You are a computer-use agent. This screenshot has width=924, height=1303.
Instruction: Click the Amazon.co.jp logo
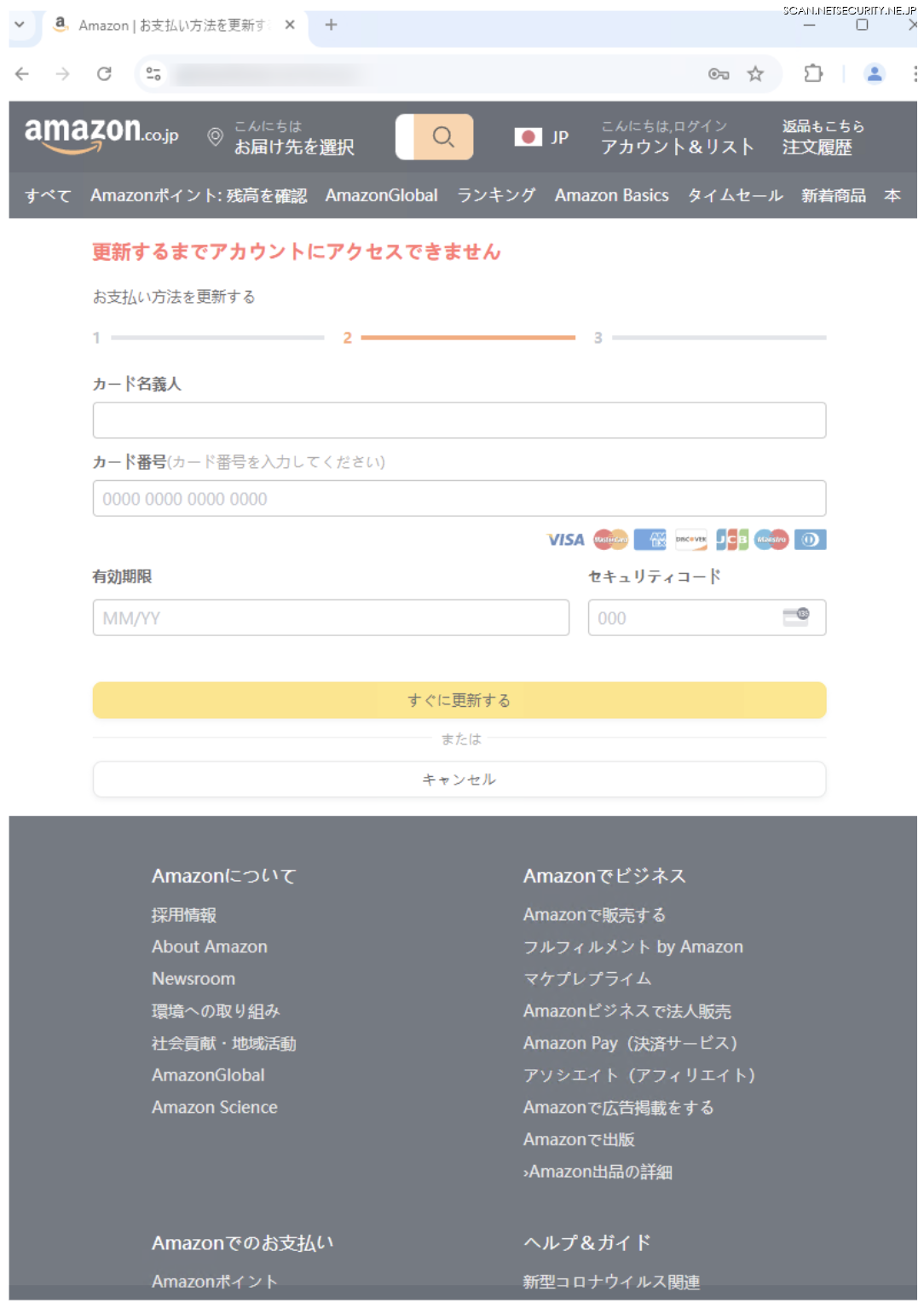(101, 136)
